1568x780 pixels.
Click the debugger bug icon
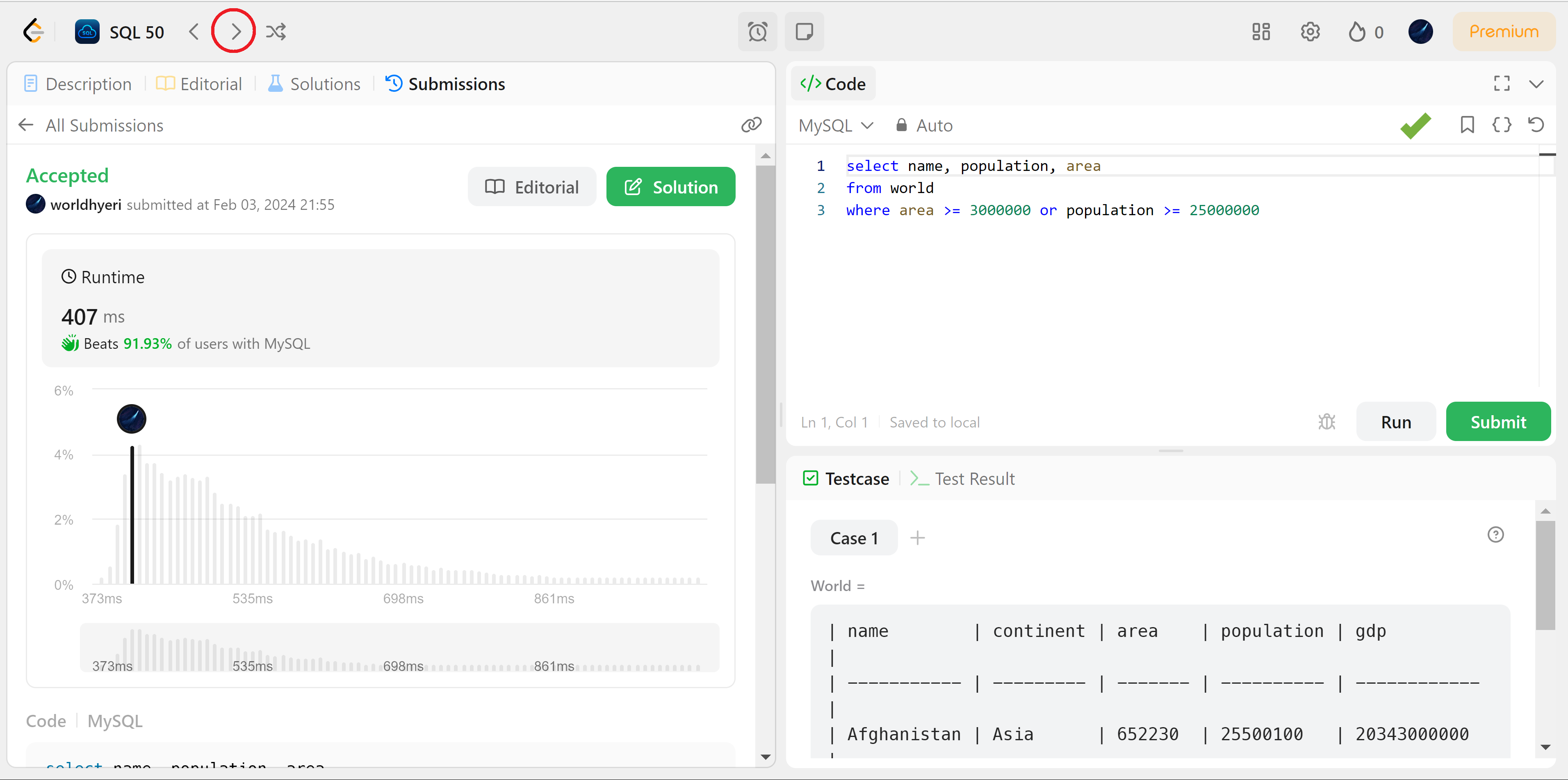coord(1326,422)
